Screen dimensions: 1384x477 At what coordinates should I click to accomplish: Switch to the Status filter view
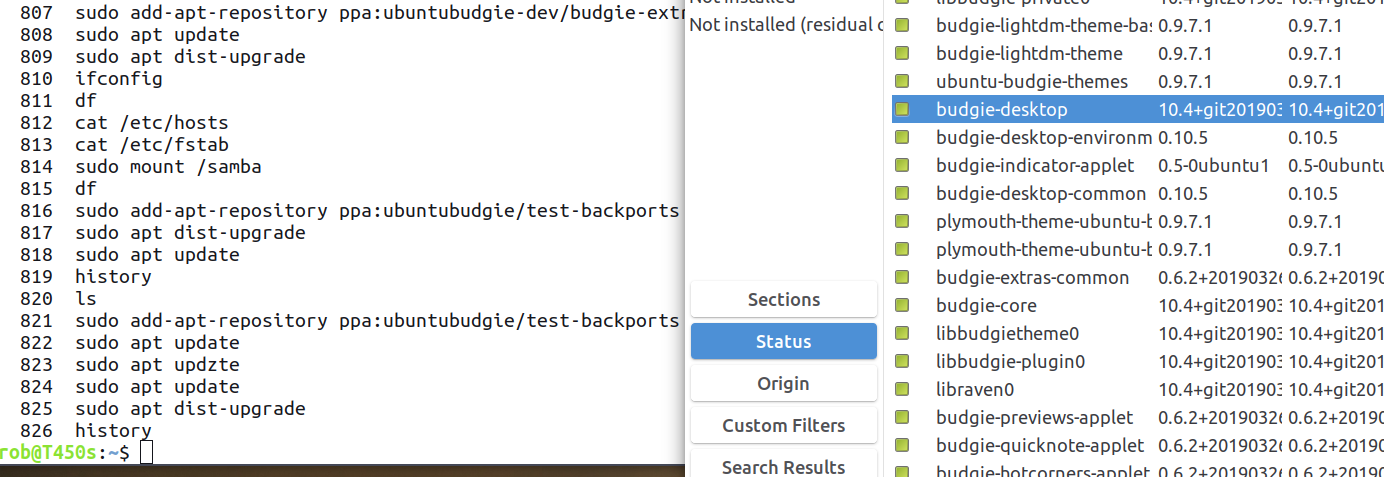[784, 341]
